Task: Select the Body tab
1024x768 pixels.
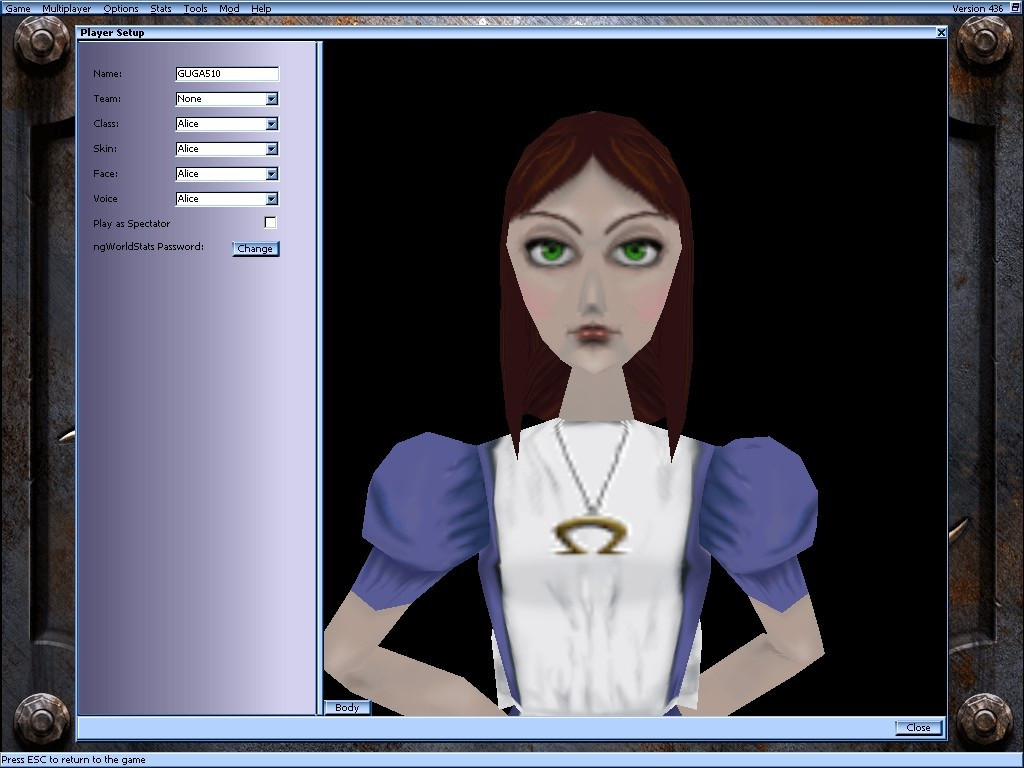Action: tap(347, 707)
